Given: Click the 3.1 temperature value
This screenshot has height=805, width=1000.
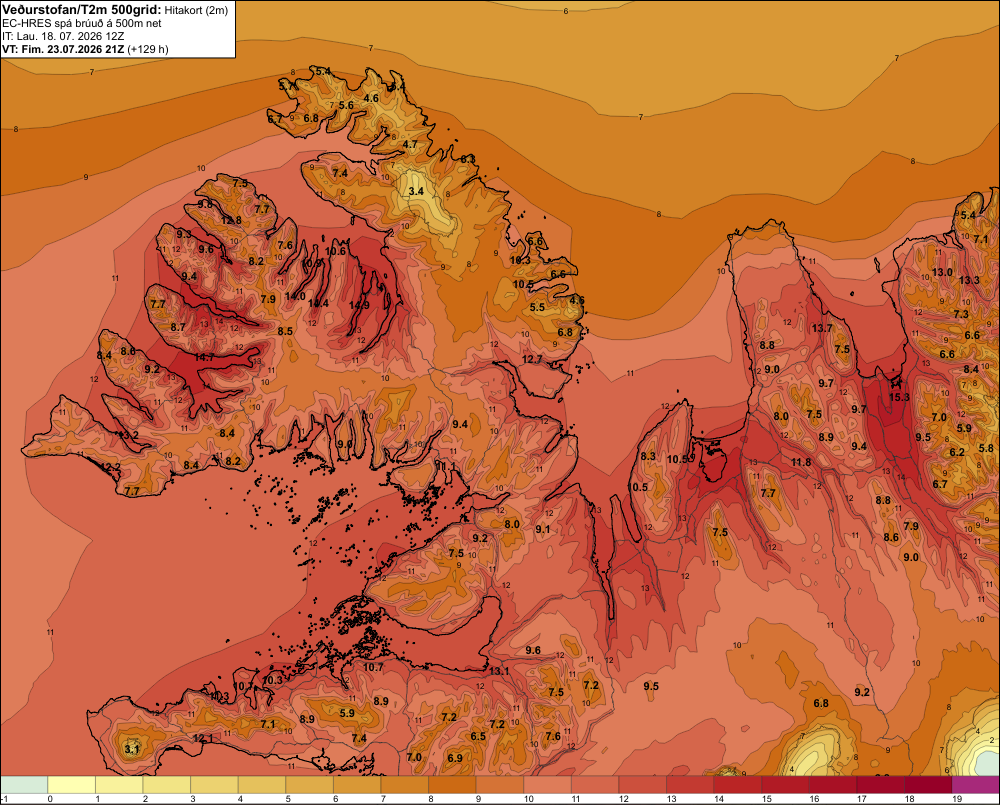Looking at the screenshot, I should [131, 749].
